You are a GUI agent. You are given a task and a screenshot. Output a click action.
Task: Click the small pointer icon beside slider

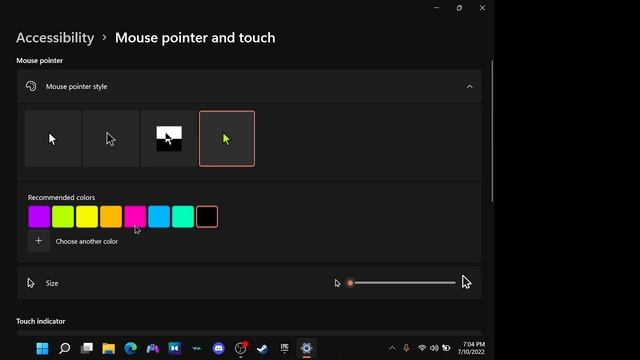pyautogui.click(x=337, y=283)
